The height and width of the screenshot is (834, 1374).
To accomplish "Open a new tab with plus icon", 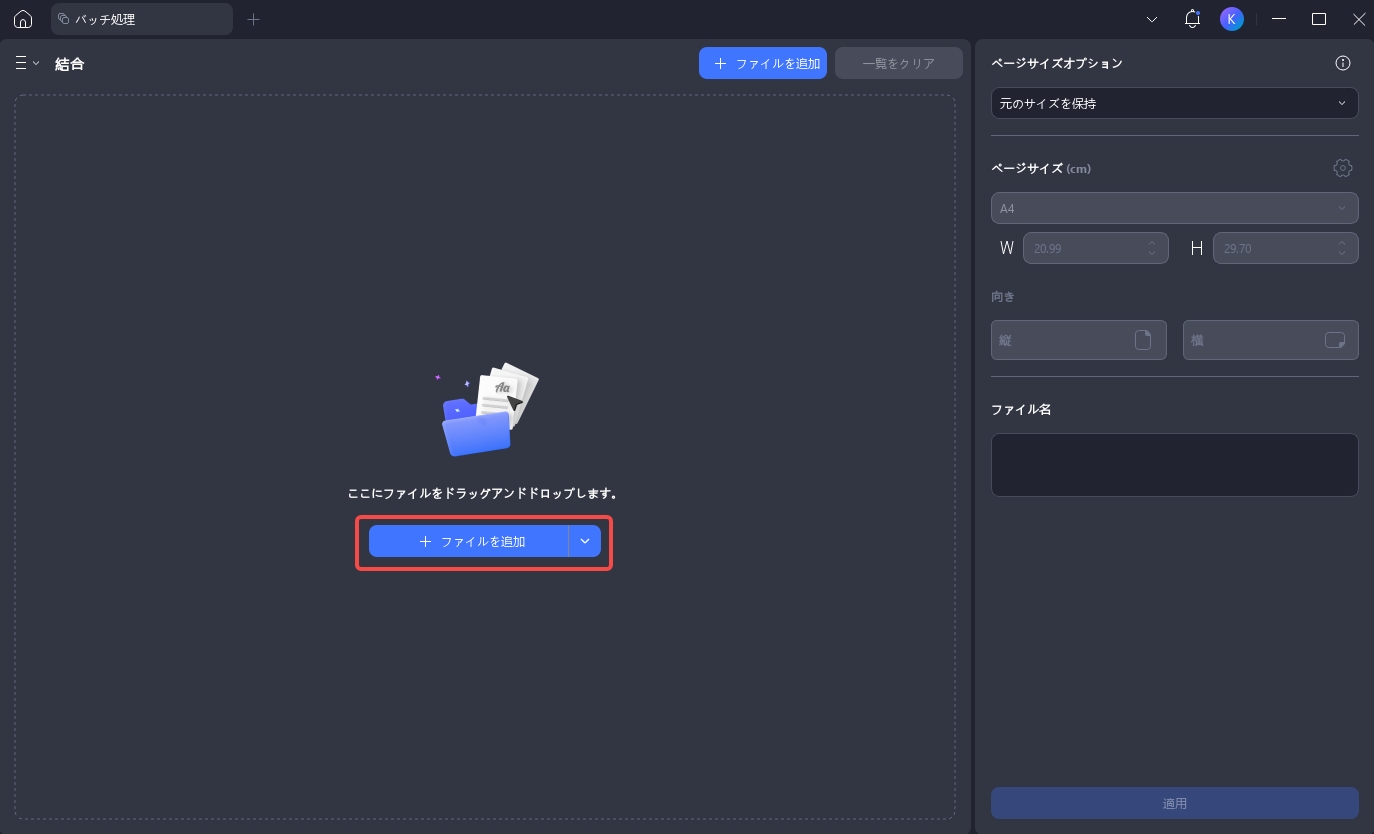I will tap(253, 19).
